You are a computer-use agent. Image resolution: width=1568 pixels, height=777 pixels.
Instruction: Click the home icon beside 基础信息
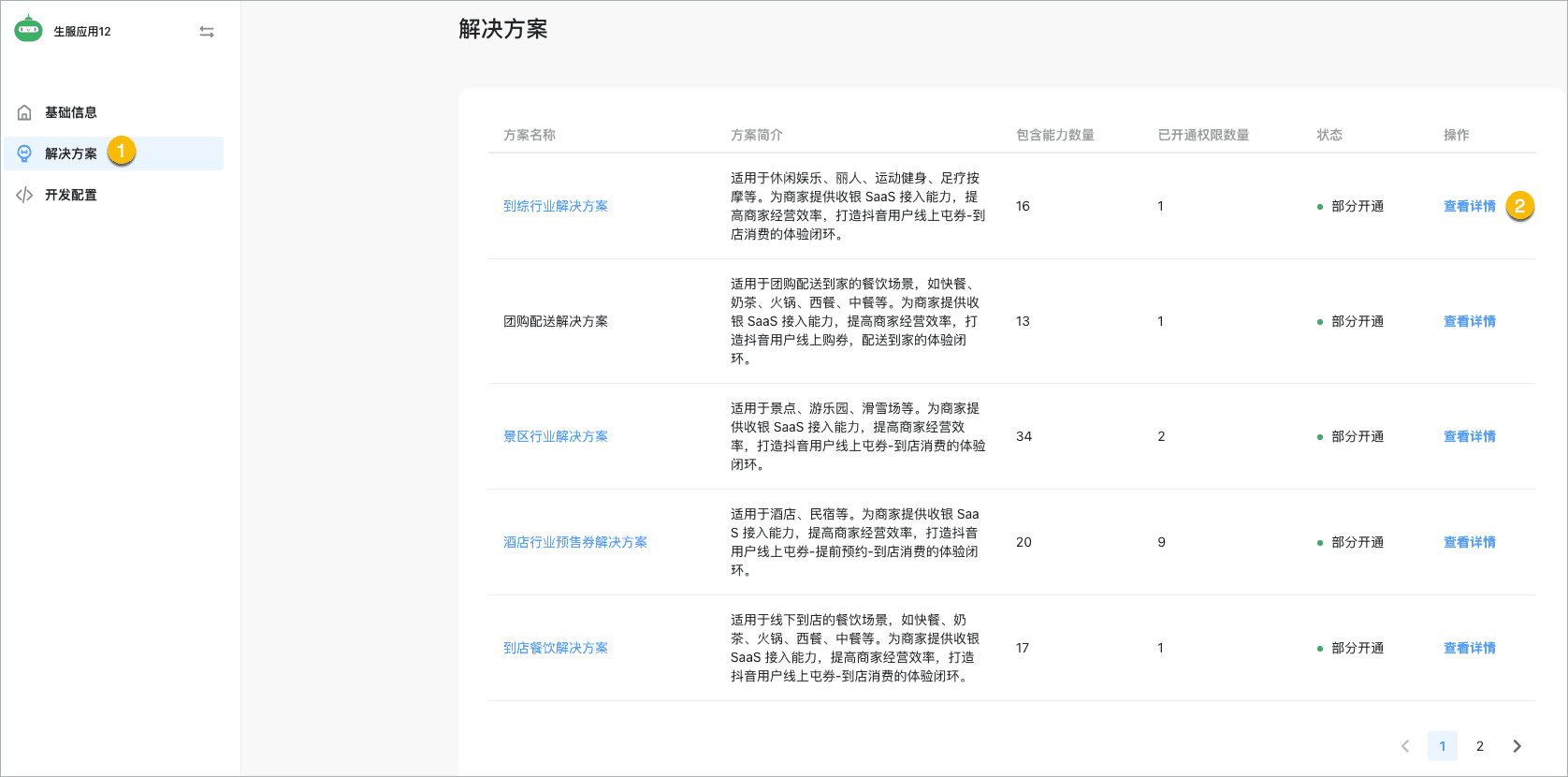24,112
